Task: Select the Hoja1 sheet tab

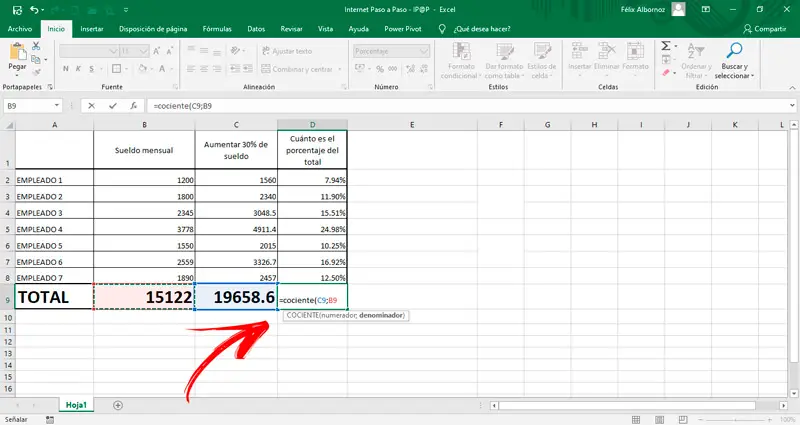Action: (x=76, y=405)
